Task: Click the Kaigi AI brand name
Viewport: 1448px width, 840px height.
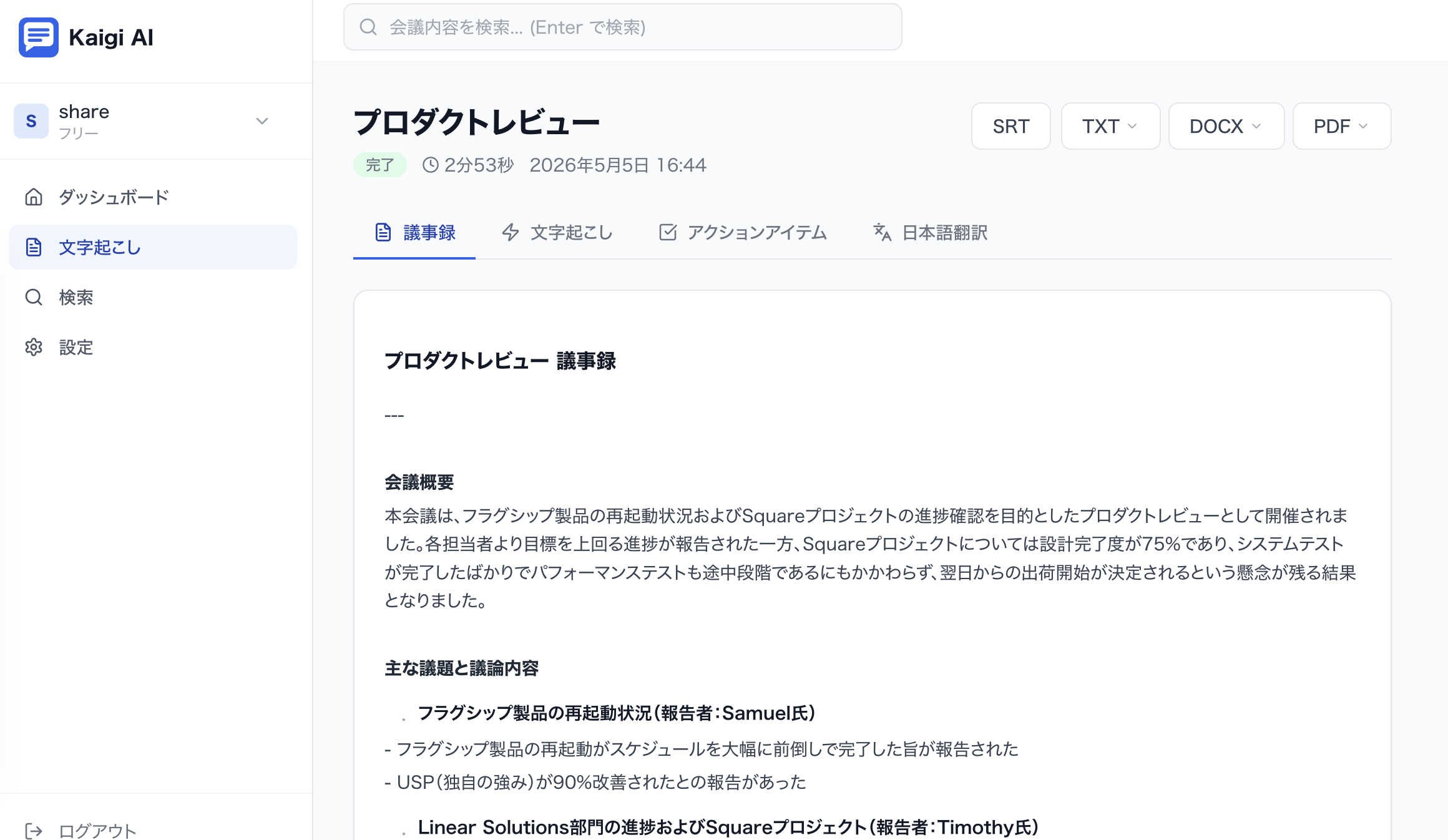Action: (x=111, y=37)
